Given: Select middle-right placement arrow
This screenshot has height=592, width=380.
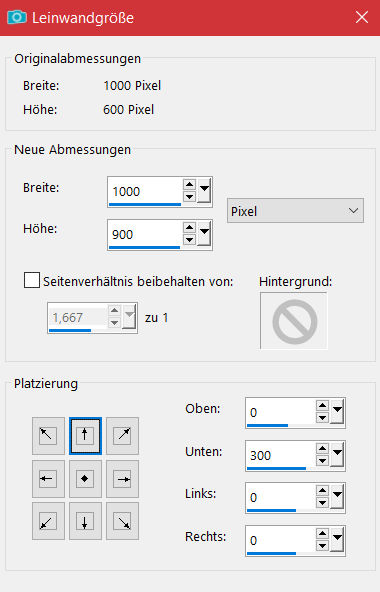Looking at the screenshot, I should pos(122,479).
